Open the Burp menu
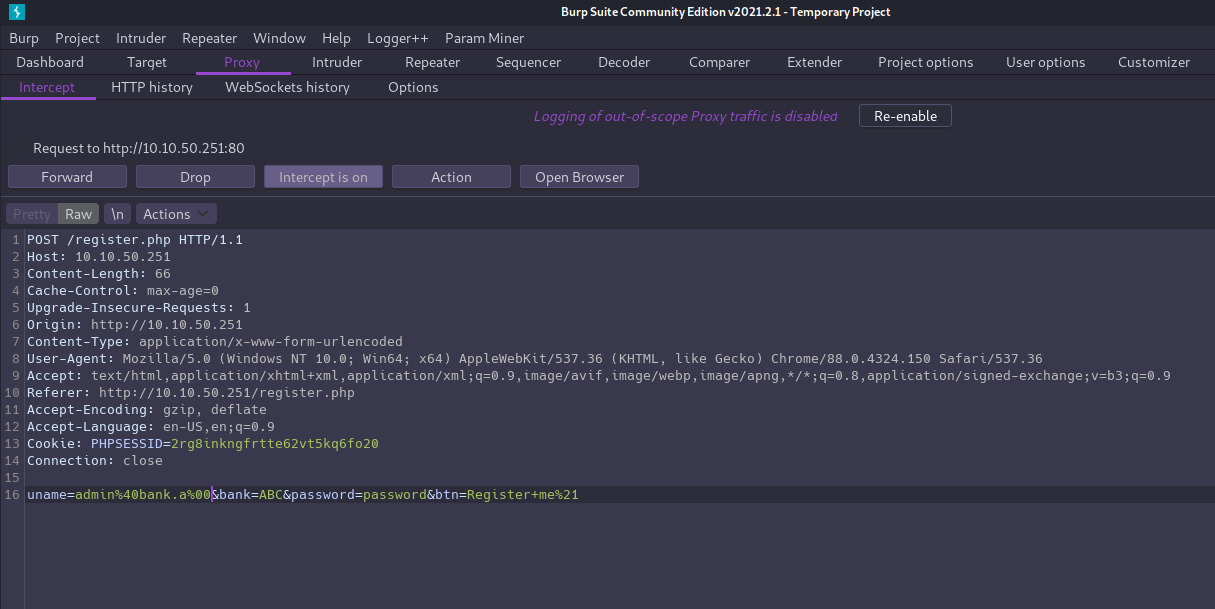This screenshot has height=609, width=1215. tap(24, 38)
